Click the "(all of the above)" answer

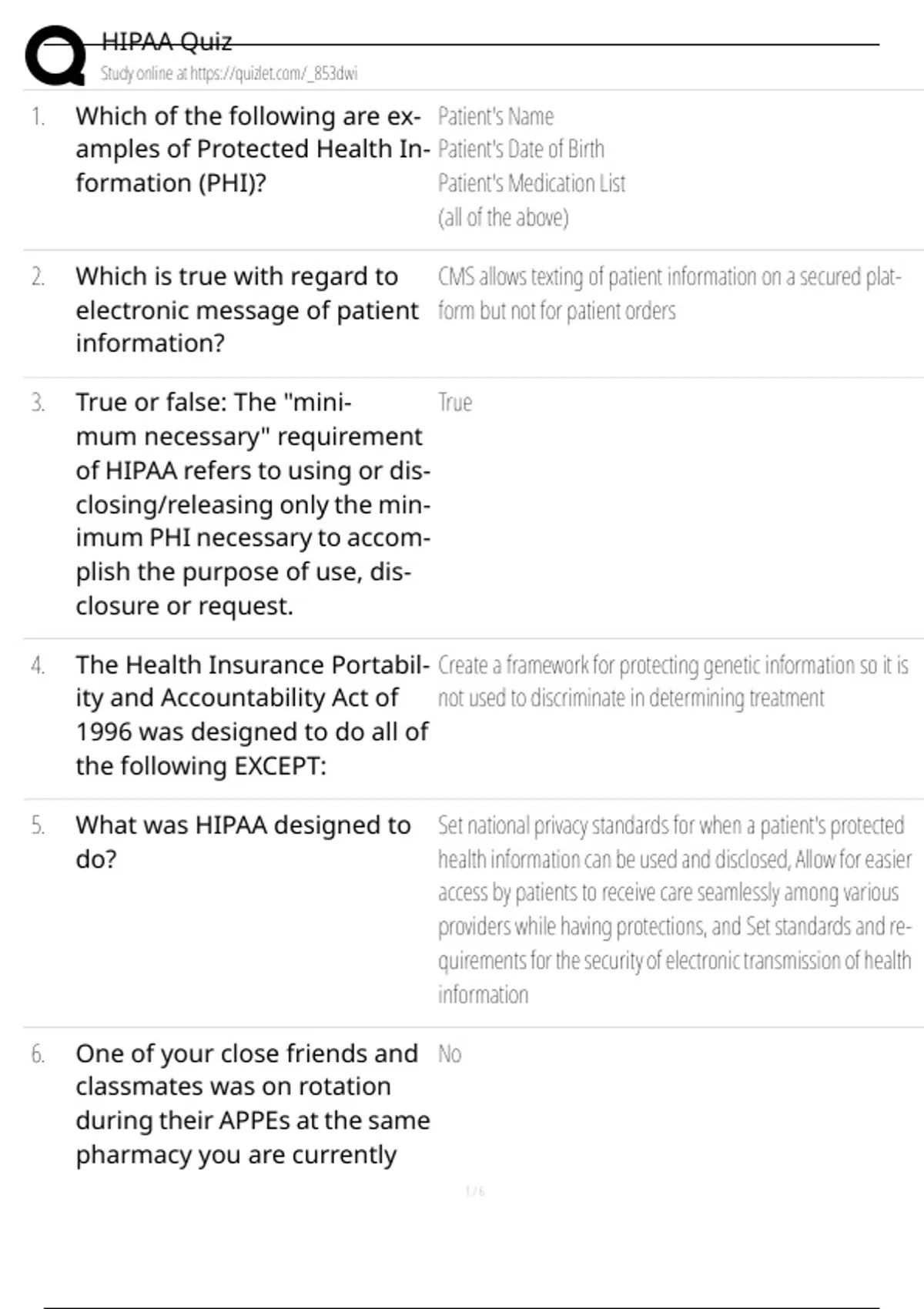click(x=503, y=217)
